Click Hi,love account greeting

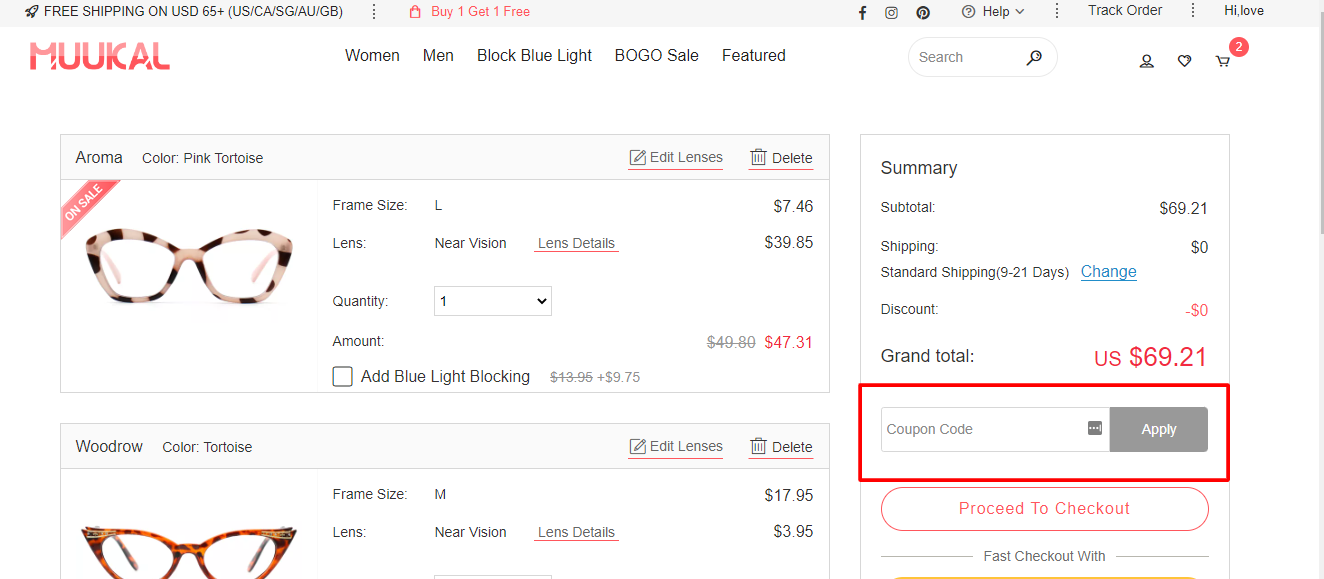click(1244, 11)
